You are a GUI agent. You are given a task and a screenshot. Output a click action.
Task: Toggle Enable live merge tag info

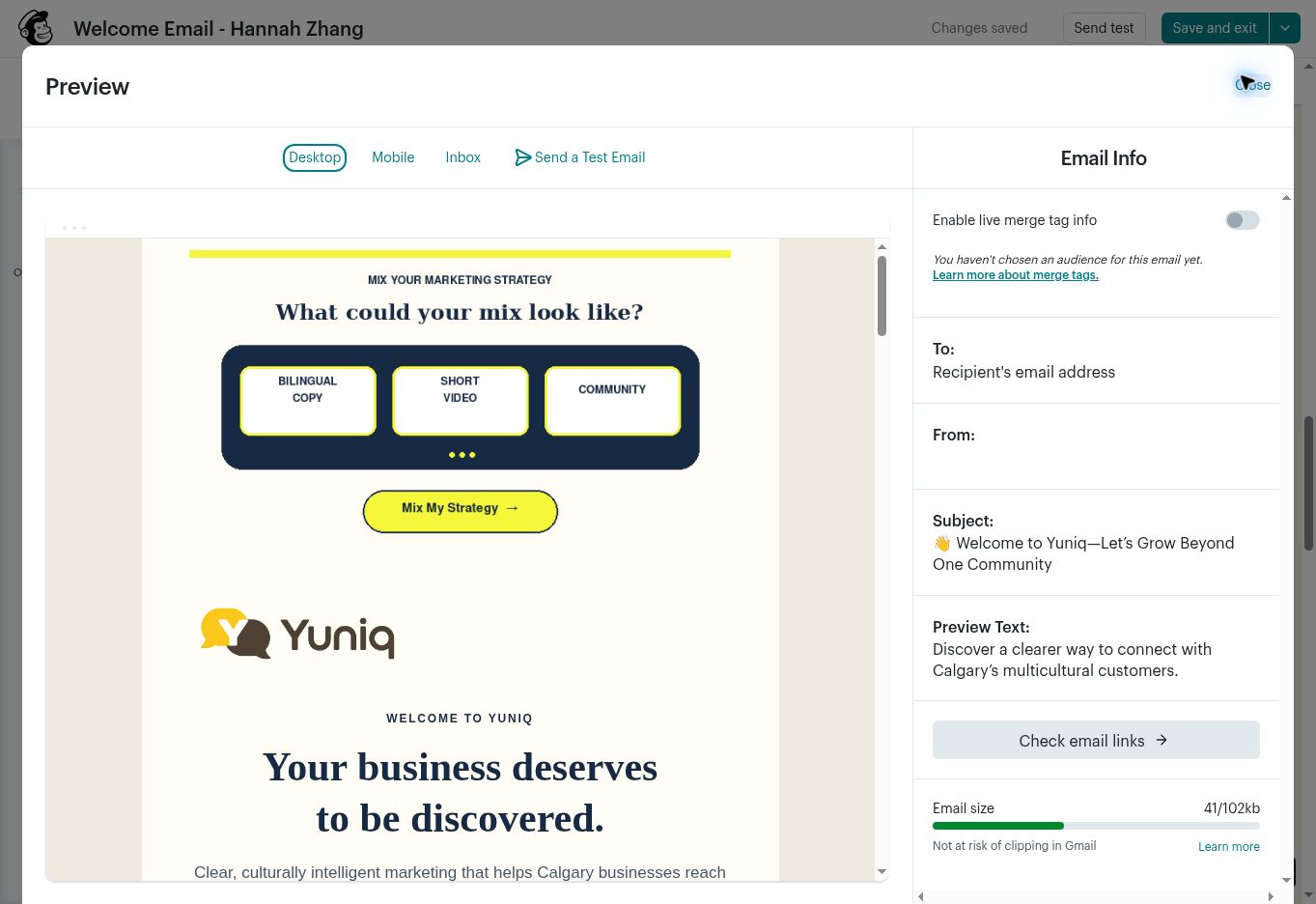[1242, 220]
